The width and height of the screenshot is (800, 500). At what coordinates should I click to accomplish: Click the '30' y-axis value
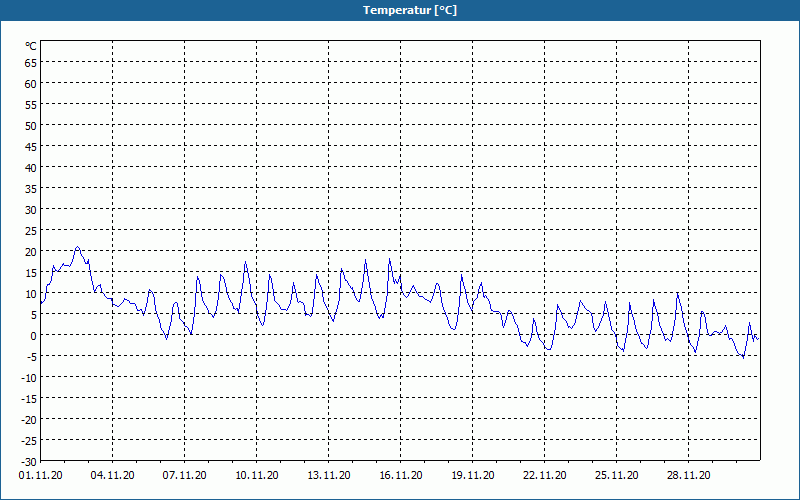tap(31, 210)
